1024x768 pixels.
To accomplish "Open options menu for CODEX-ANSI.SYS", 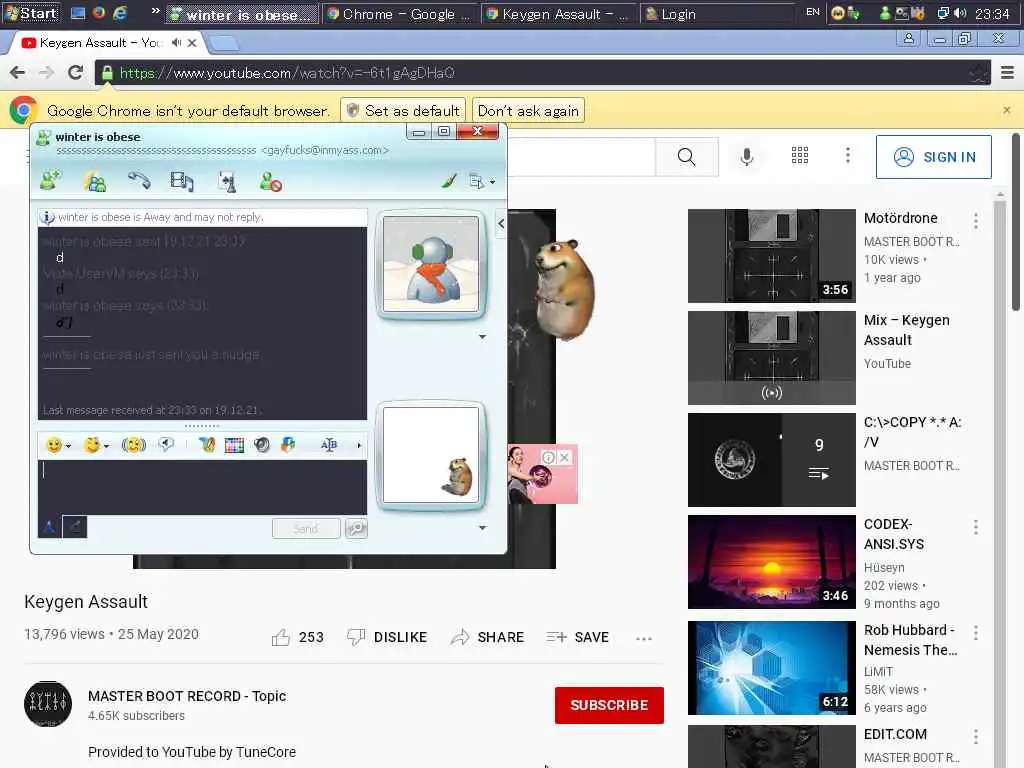I will tap(976, 527).
